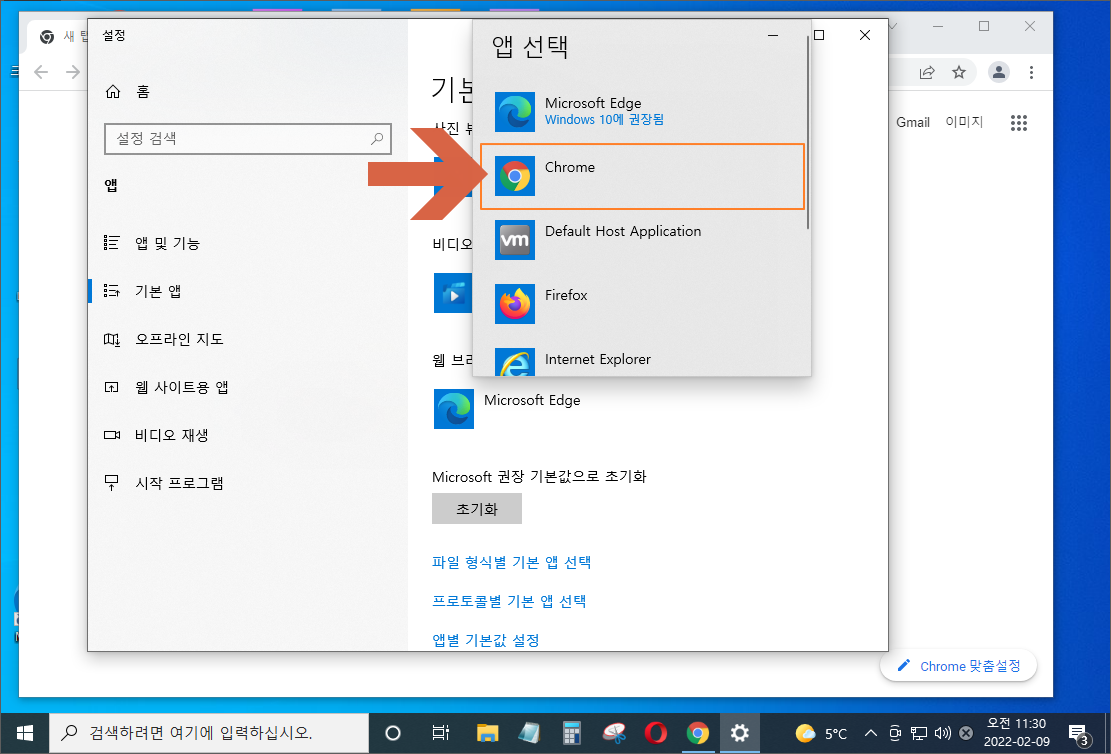Open 앱별 기본값 설정 link
1111x754 pixels.
[x=486, y=640]
